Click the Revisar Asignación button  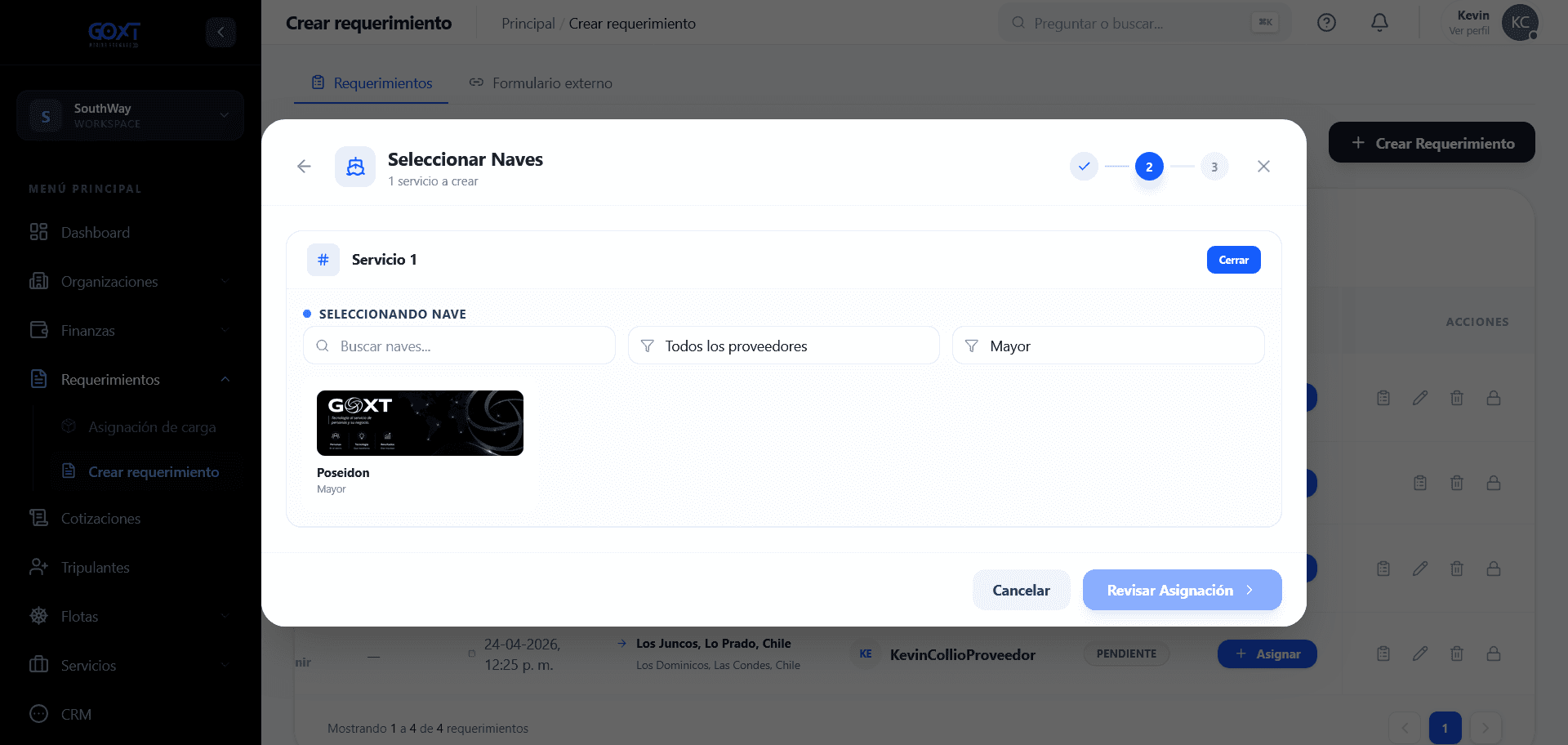[x=1182, y=590]
